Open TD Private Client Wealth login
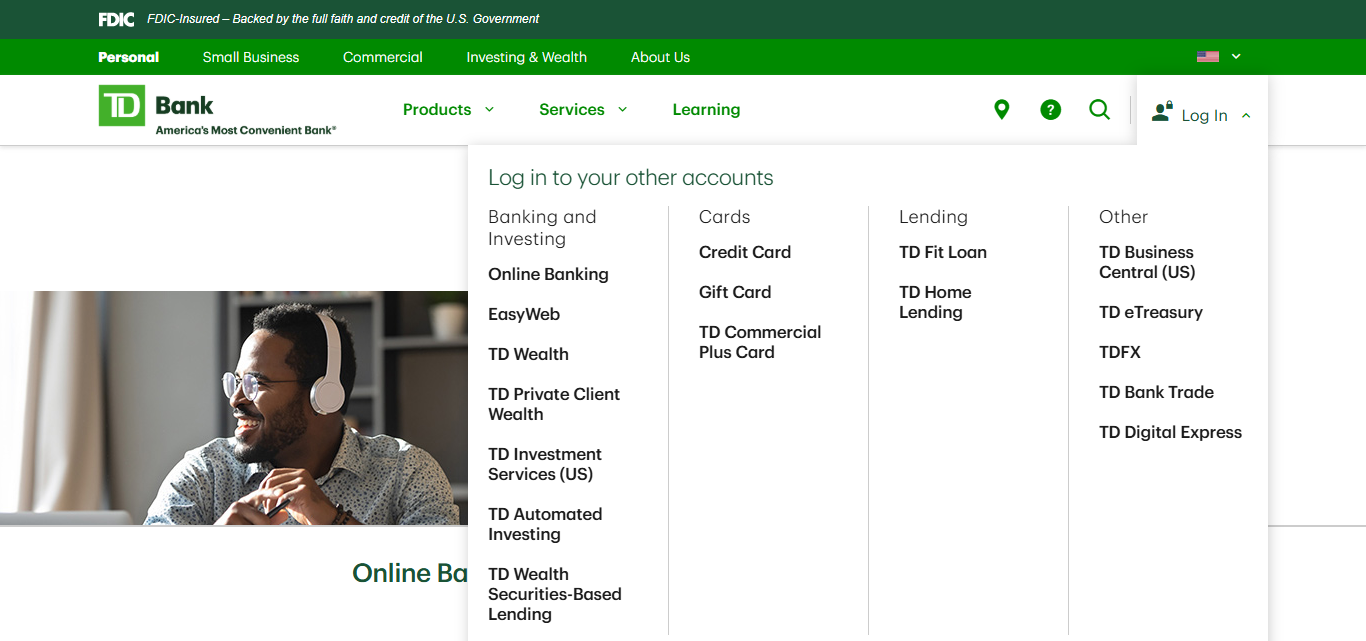1366x641 pixels. click(x=554, y=404)
